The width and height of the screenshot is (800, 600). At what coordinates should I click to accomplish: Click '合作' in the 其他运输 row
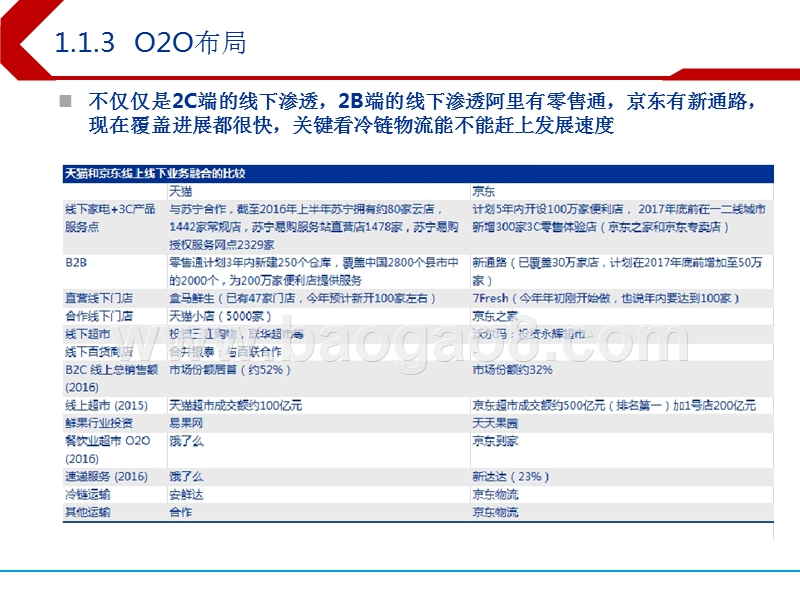pyautogui.click(x=181, y=512)
